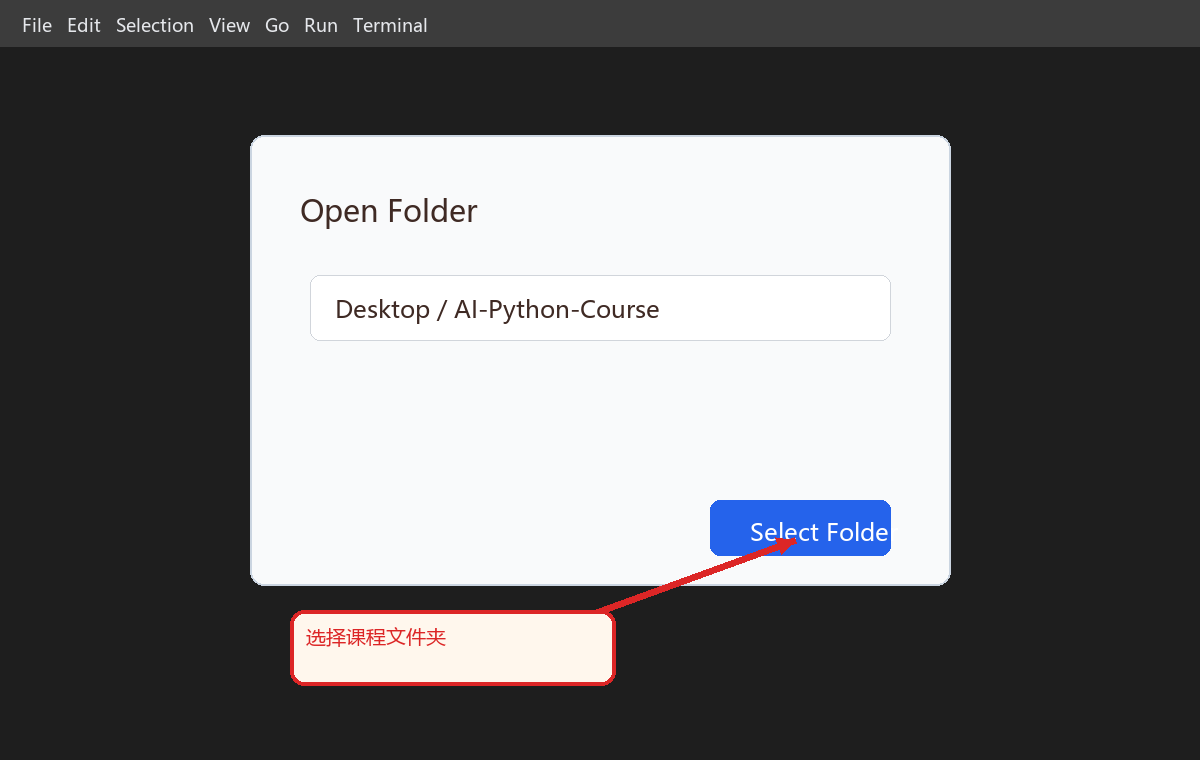Open the Selection menu
Viewport: 1200px width, 760px height.
pyautogui.click(x=155, y=25)
